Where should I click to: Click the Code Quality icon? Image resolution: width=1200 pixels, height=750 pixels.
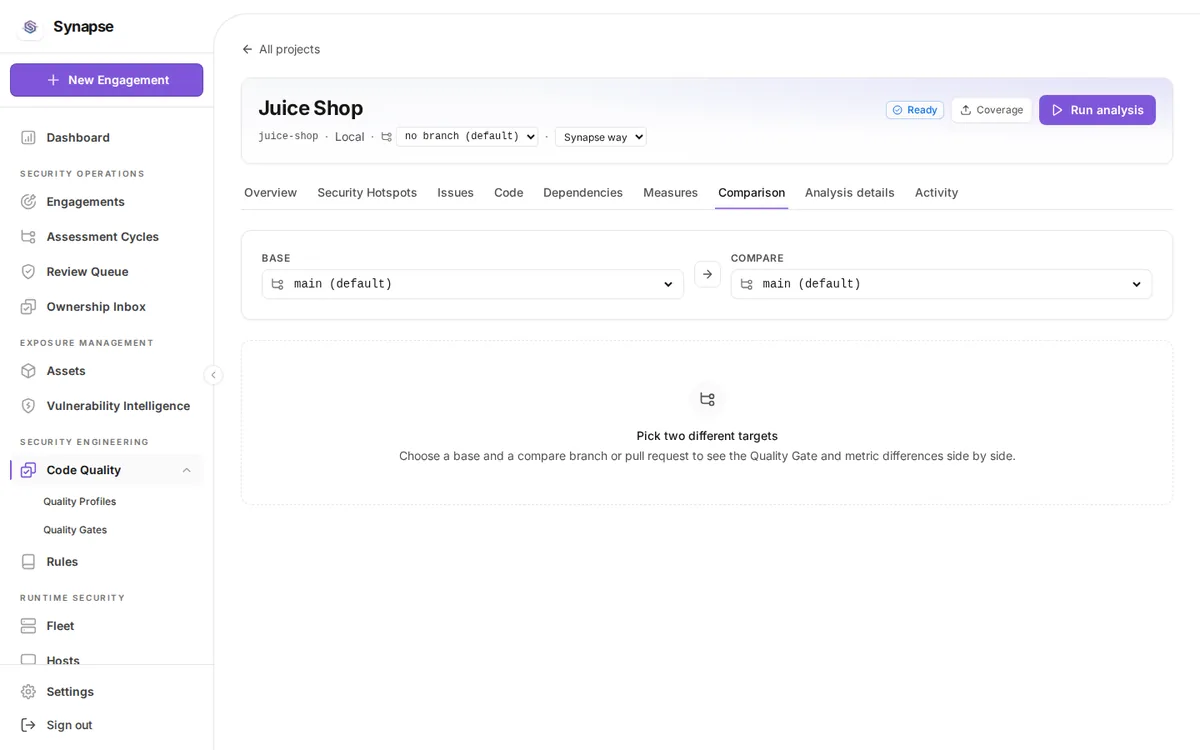28,470
